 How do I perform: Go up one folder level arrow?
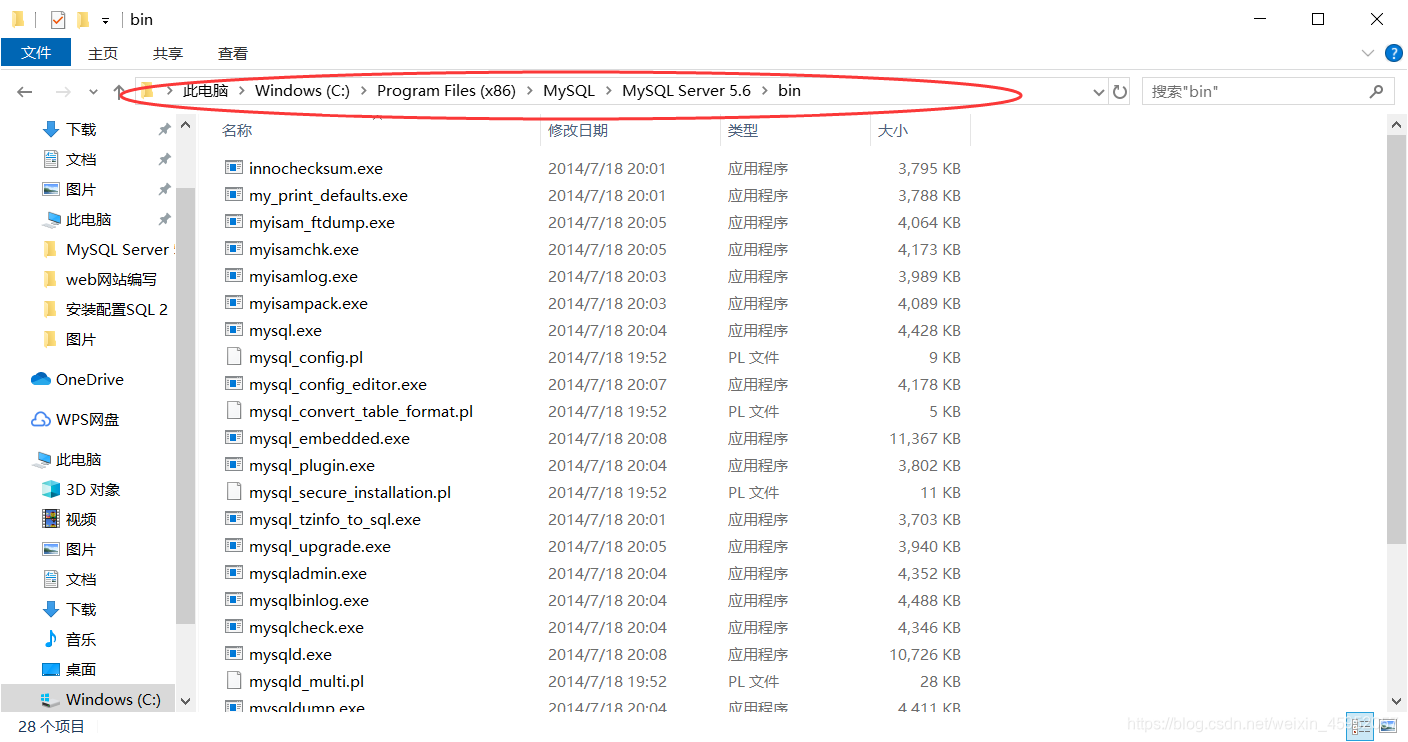(120, 91)
